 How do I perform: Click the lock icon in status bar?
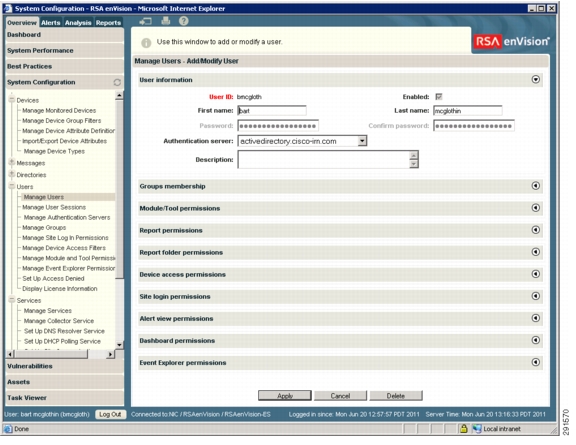(x=464, y=428)
